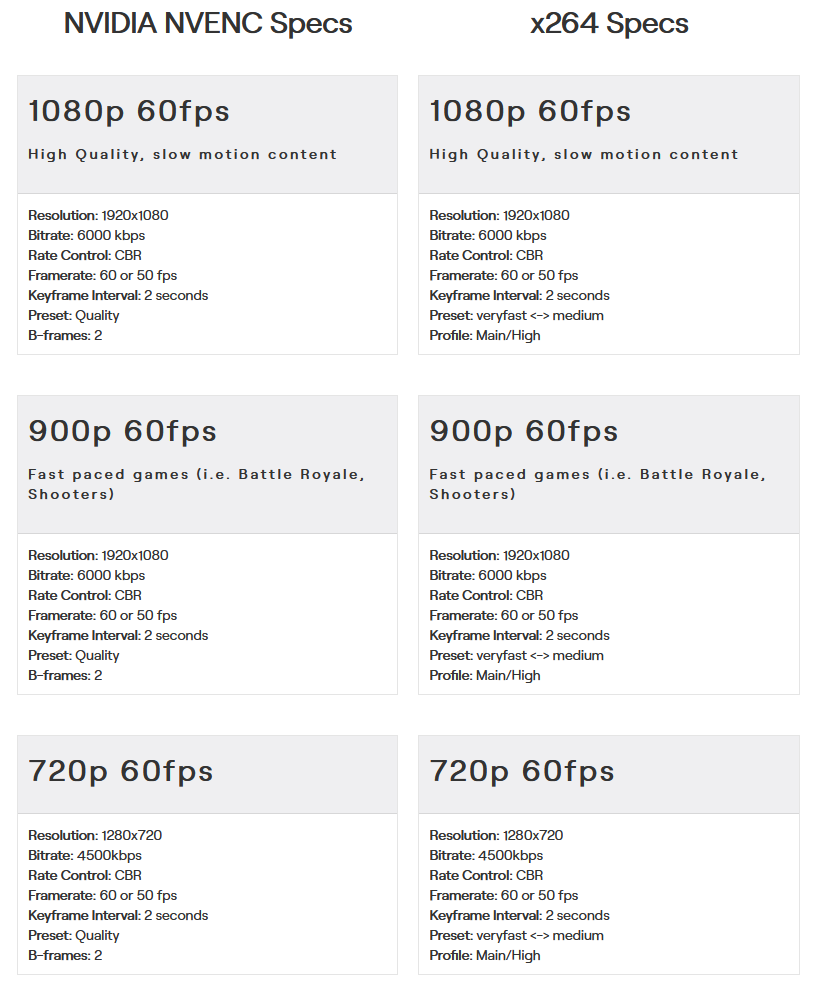Click the 900p 60fps title under NVENC
Screen dimensions: 817x988
[x=122, y=431]
